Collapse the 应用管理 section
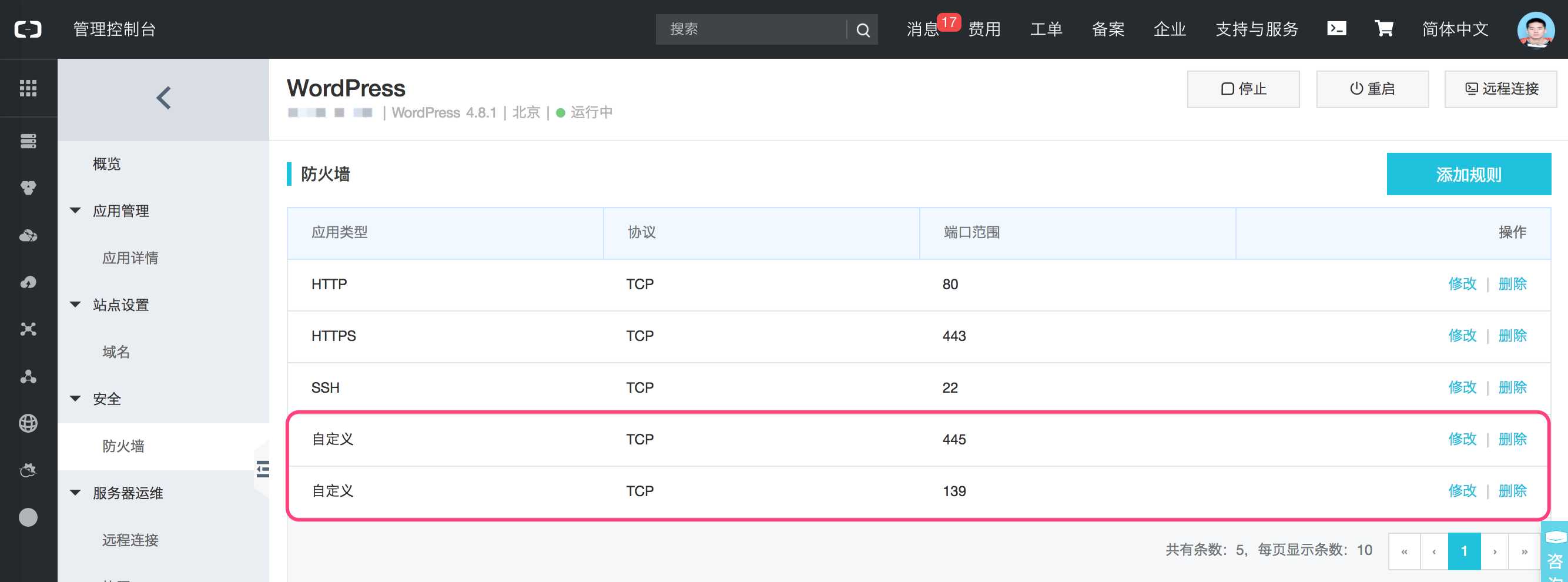Screen dimensions: 1568x582 point(75,210)
